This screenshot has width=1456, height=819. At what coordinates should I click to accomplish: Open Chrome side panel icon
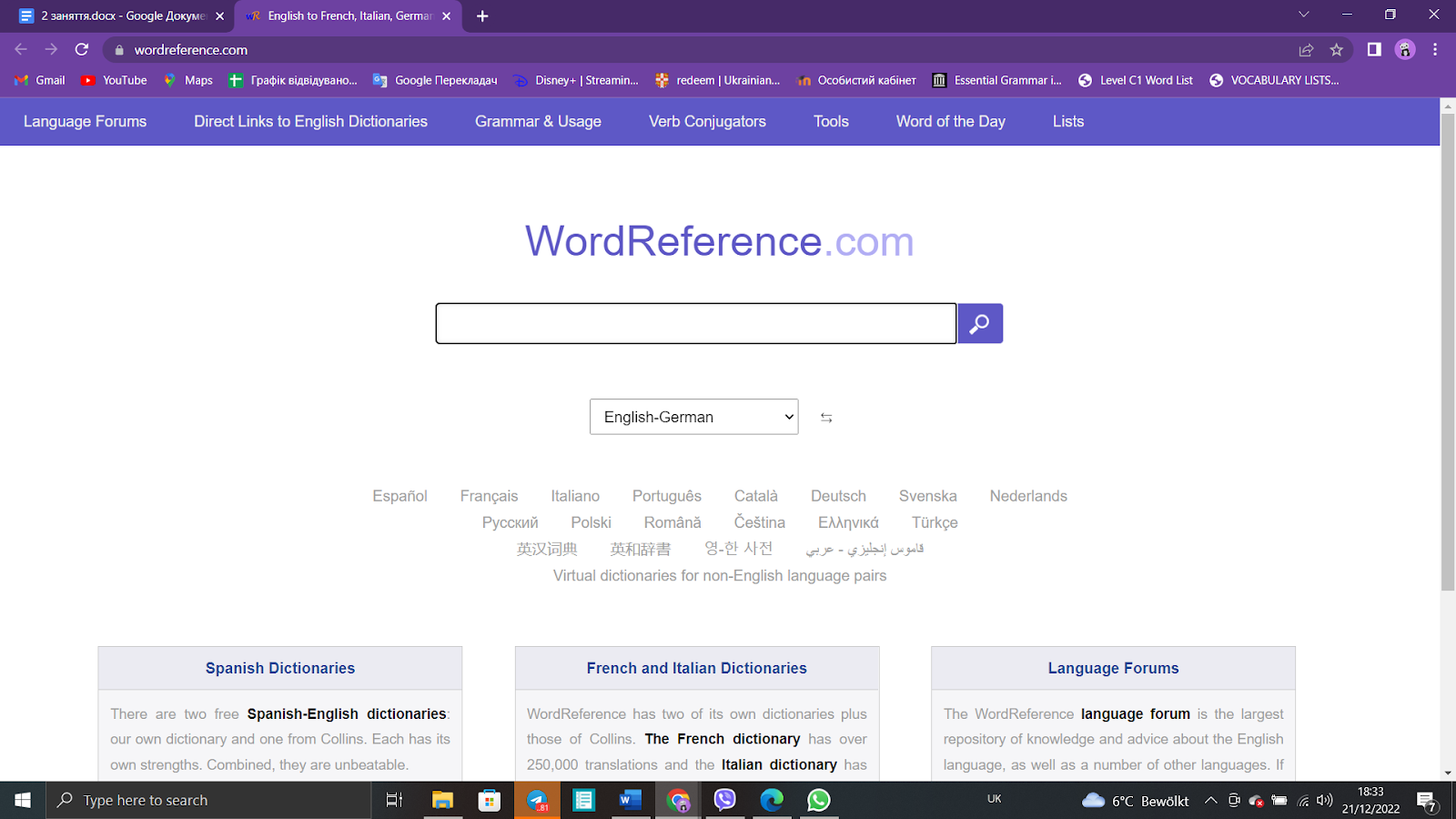[1374, 50]
